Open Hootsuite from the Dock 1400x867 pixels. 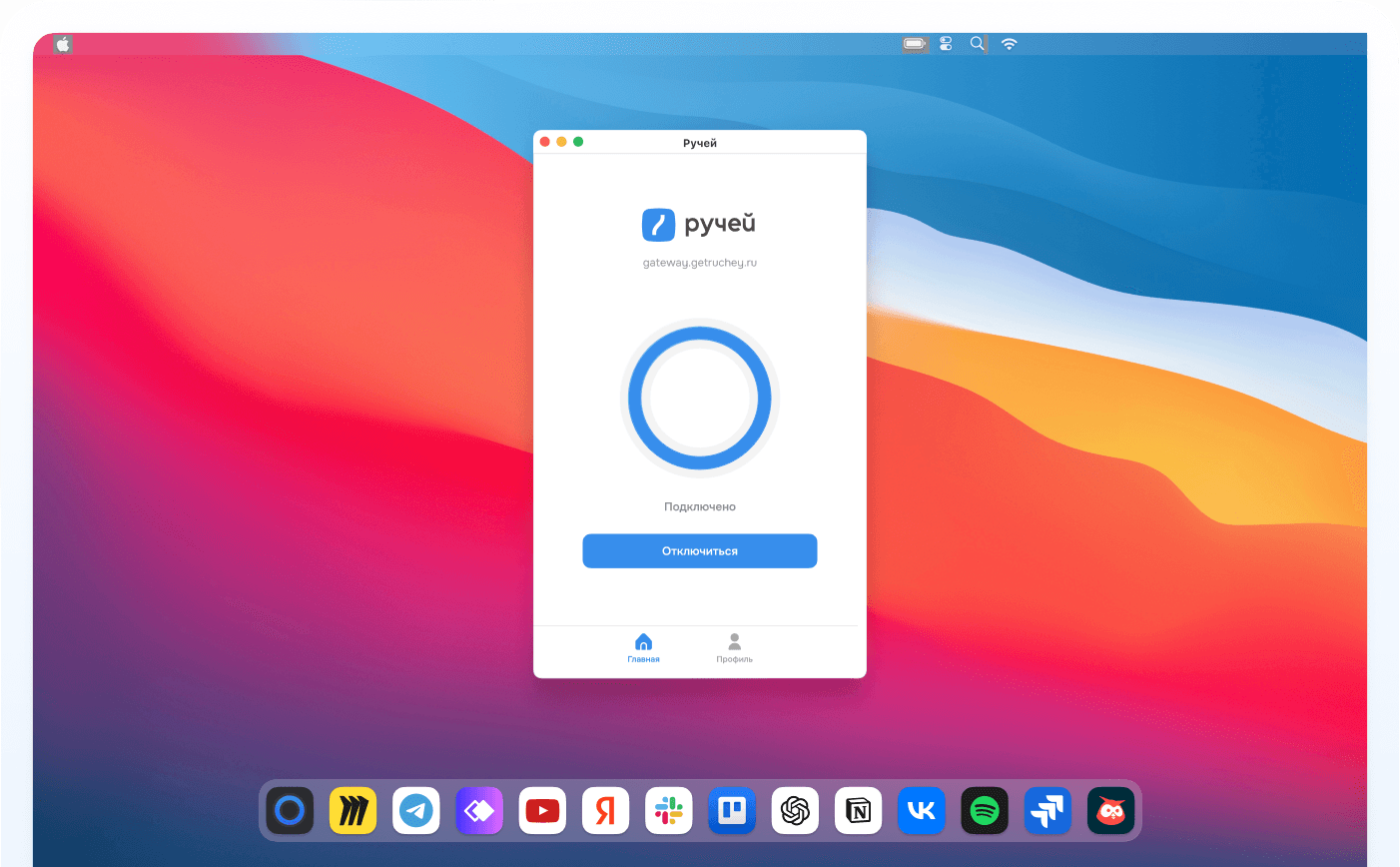(x=1110, y=810)
